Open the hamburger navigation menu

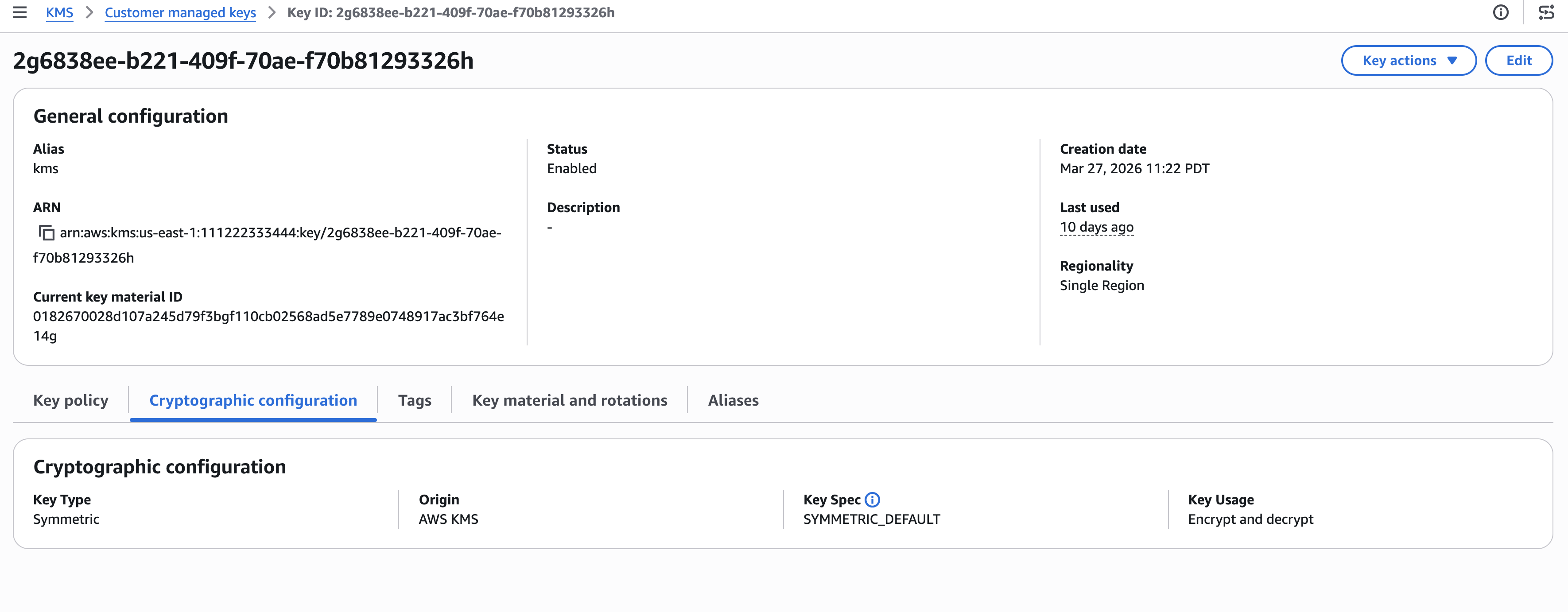(x=19, y=12)
